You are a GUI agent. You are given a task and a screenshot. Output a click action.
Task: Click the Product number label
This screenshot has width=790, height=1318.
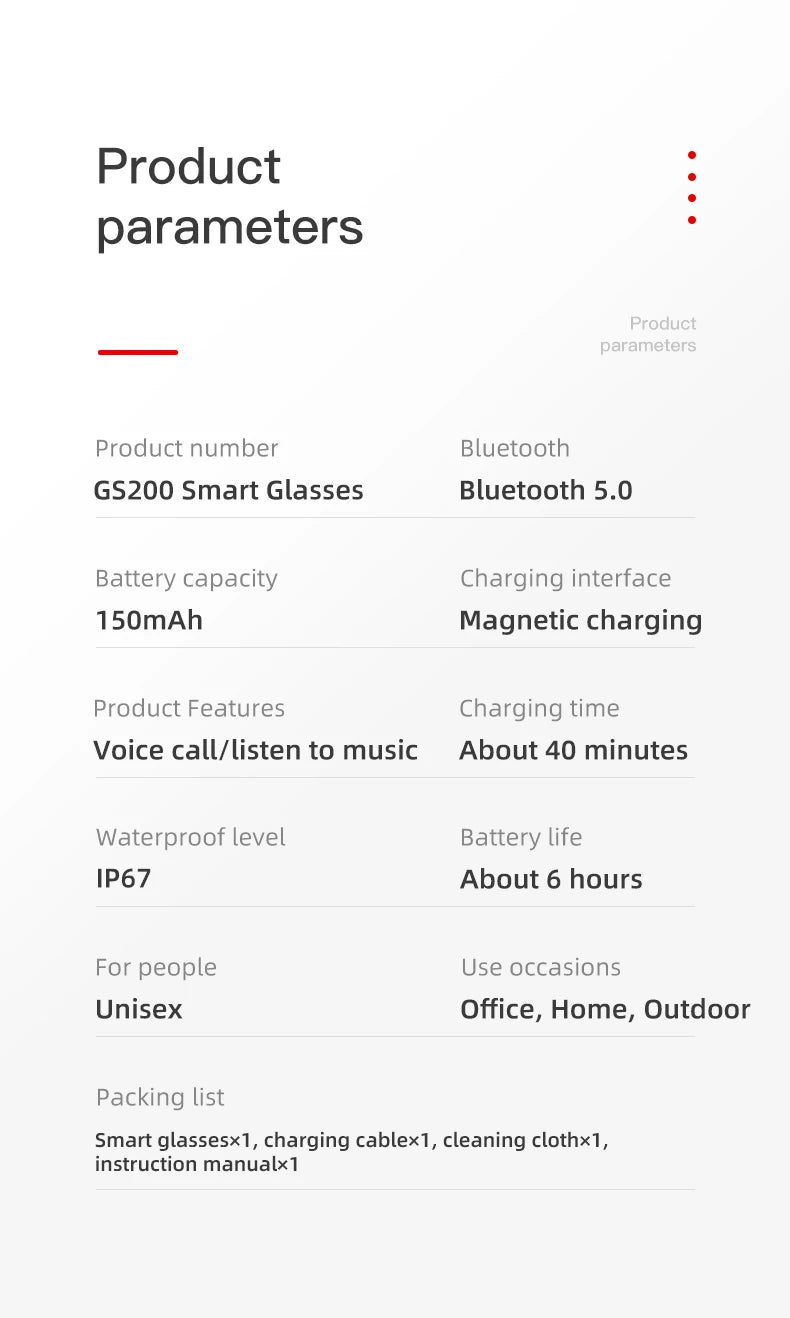pyautogui.click(x=187, y=448)
